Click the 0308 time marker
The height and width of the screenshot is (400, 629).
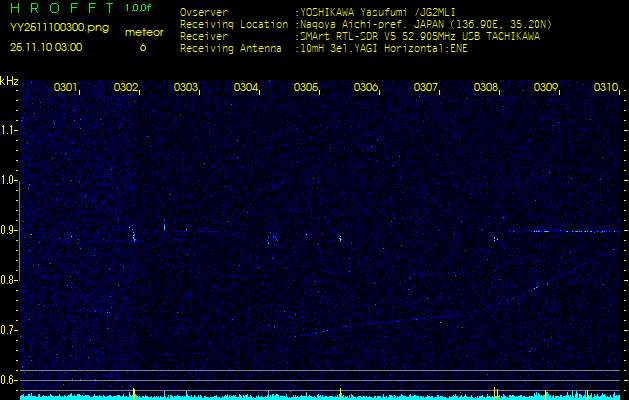(x=486, y=88)
